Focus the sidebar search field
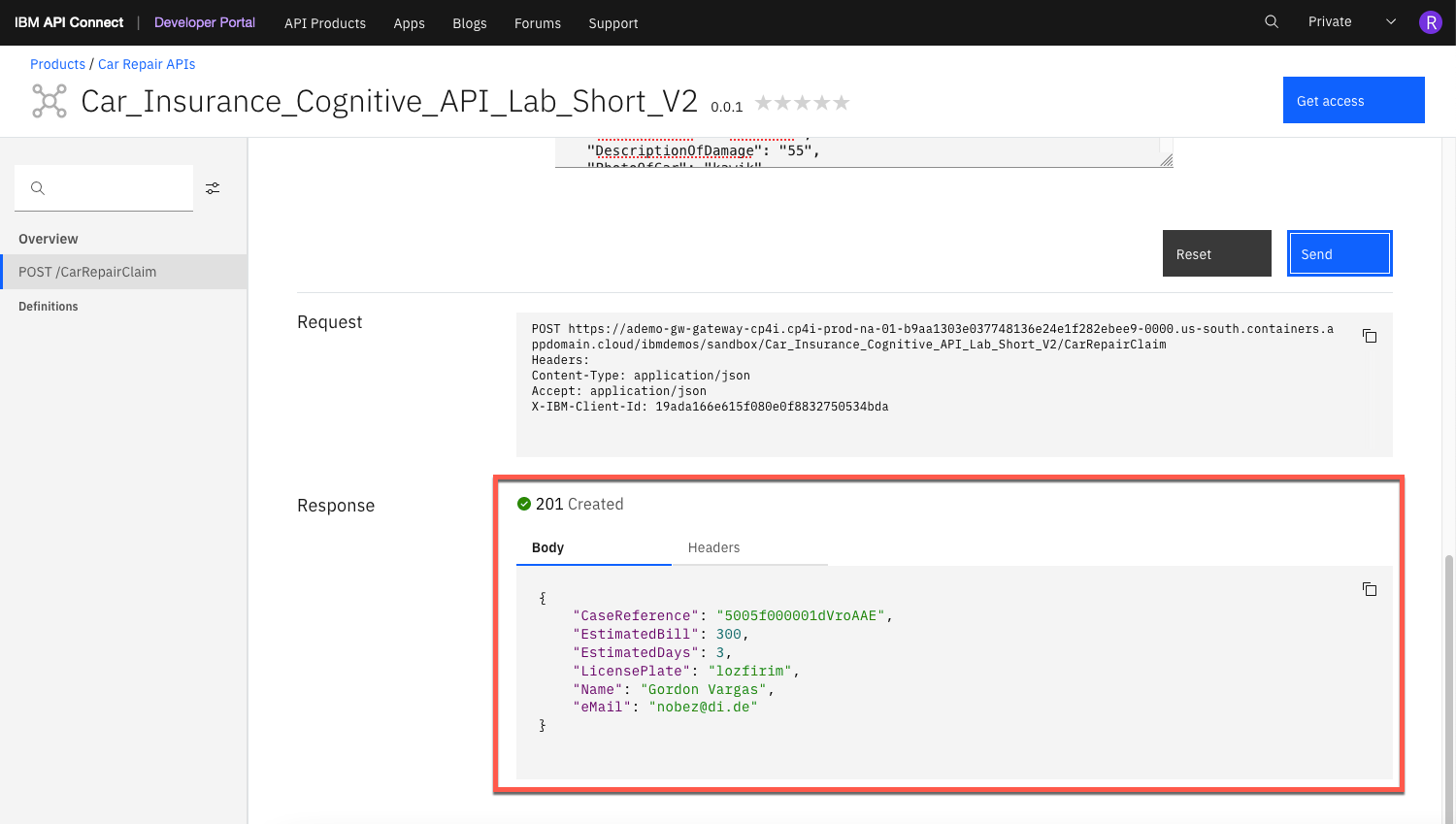Screen dimensions: 1456x824 pyautogui.click(x=104, y=188)
